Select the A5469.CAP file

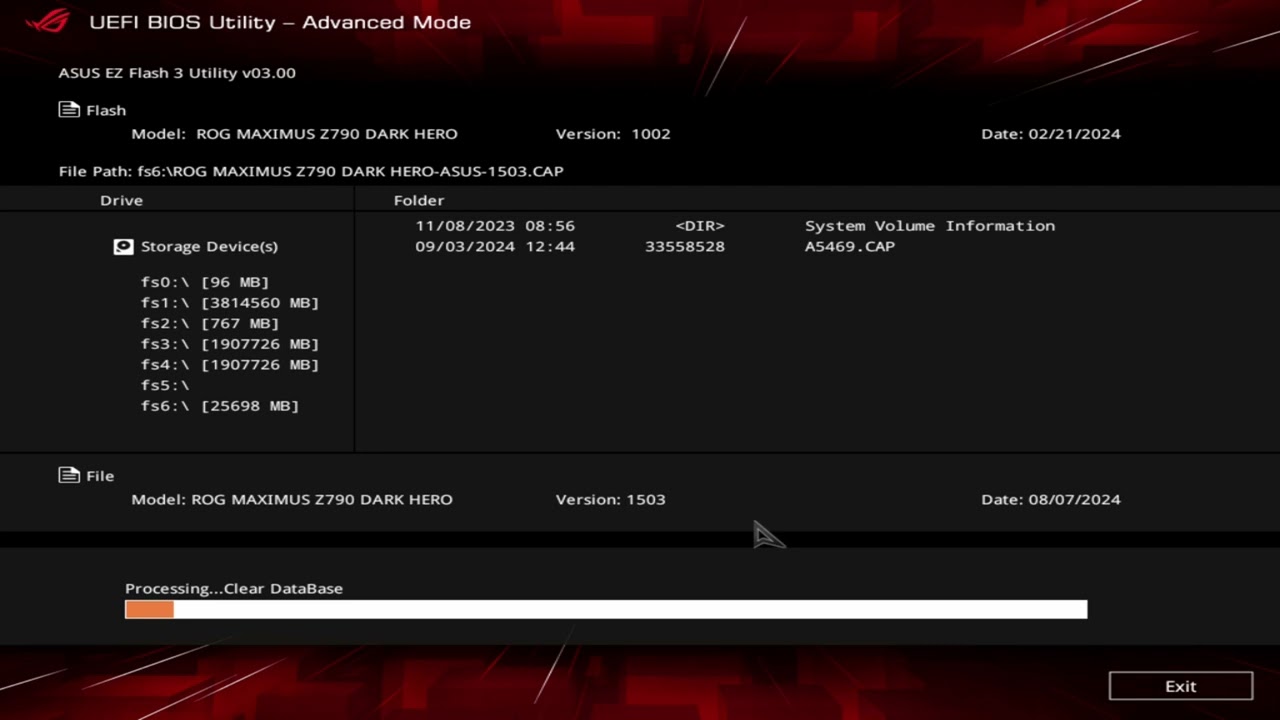[x=850, y=246]
